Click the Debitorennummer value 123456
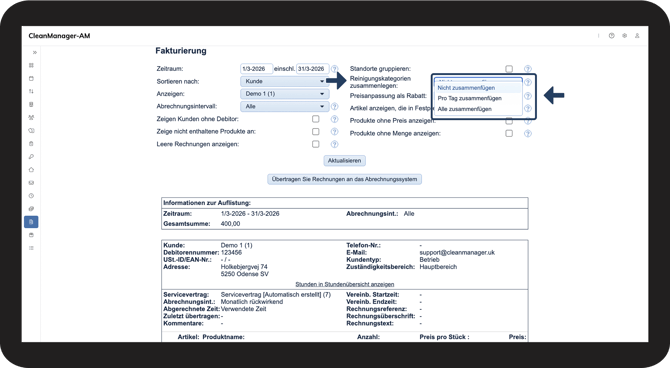The width and height of the screenshot is (670, 368). (x=231, y=253)
